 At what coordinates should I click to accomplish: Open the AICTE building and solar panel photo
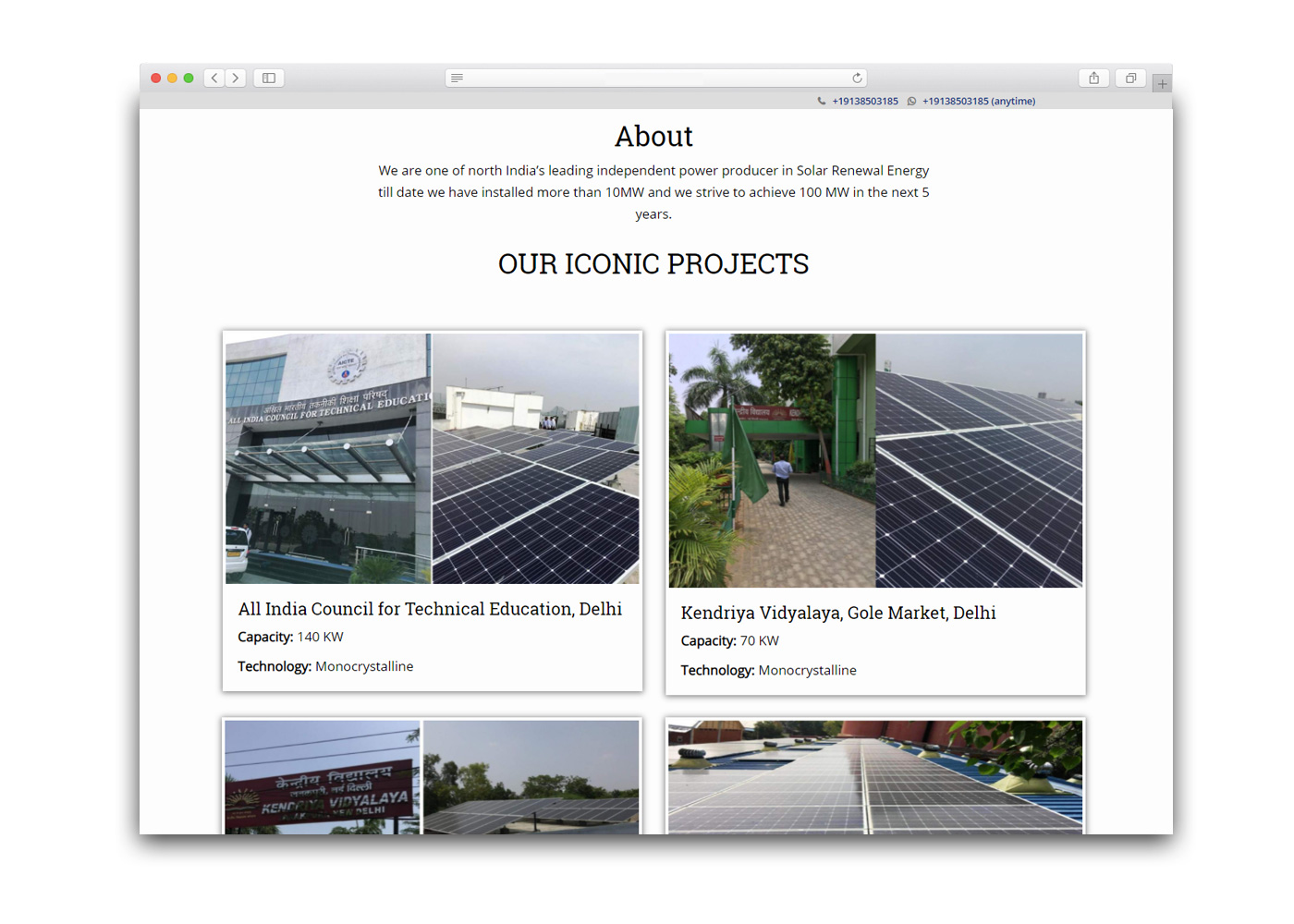pos(433,458)
